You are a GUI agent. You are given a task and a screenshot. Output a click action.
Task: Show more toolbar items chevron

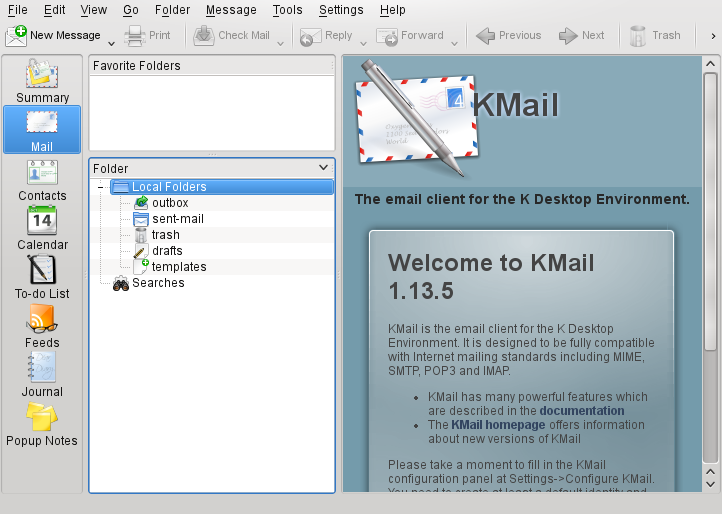713,36
